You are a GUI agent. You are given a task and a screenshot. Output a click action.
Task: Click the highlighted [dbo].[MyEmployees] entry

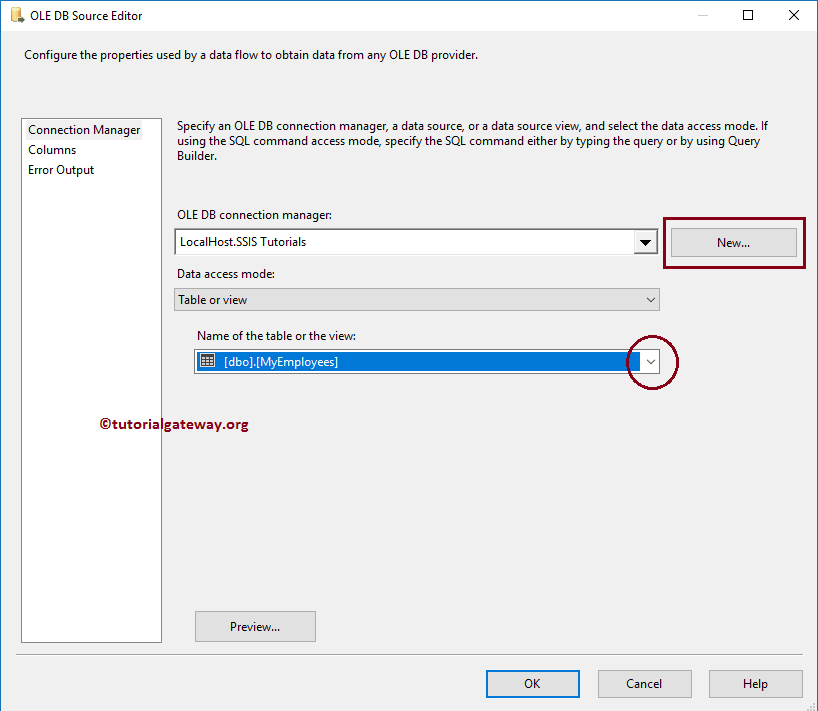pos(400,362)
